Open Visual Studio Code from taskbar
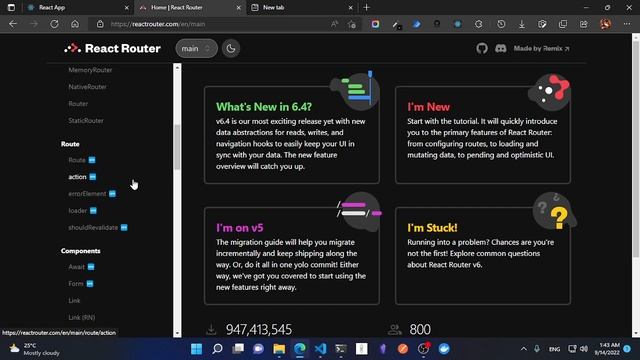Viewport: 640px width, 360px height. pyautogui.click(x=320, y=349)
